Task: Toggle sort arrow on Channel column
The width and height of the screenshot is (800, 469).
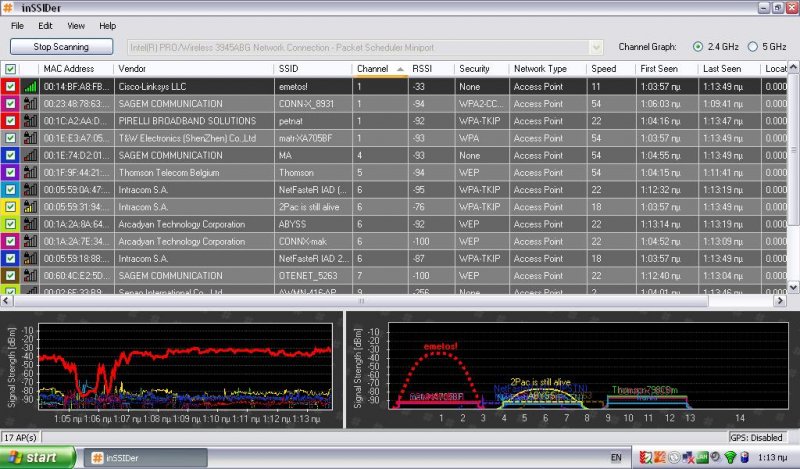Action: tap(401, 69)
